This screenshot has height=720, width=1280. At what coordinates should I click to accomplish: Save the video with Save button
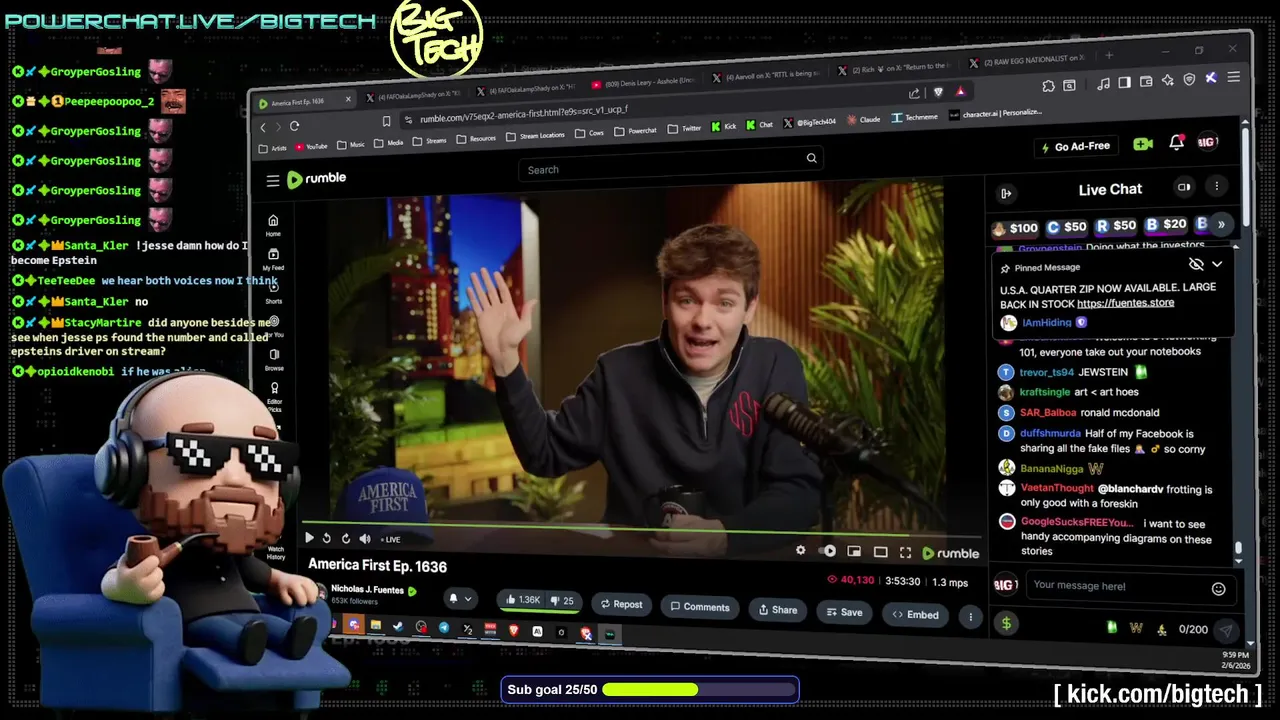tap(845, 612)
